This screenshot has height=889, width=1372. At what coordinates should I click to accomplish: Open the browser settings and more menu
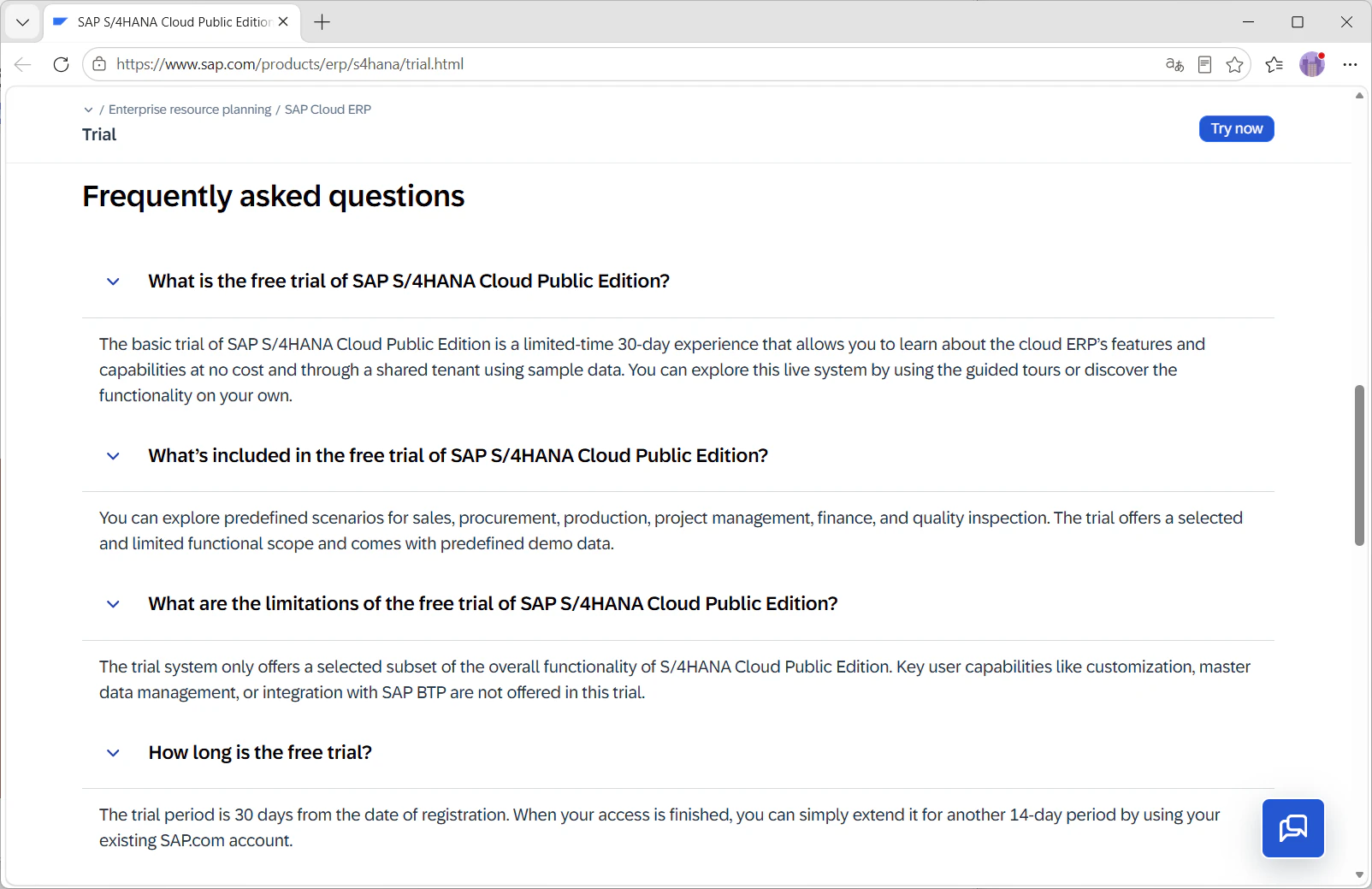(x=1350, y=64)
